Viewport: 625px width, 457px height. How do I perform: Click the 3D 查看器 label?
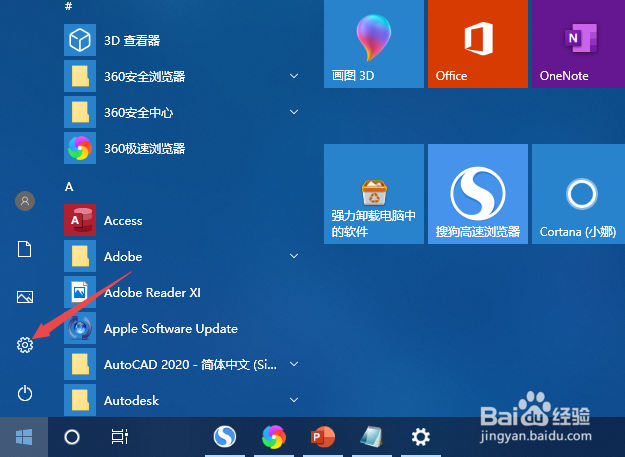tap(132, 40)
